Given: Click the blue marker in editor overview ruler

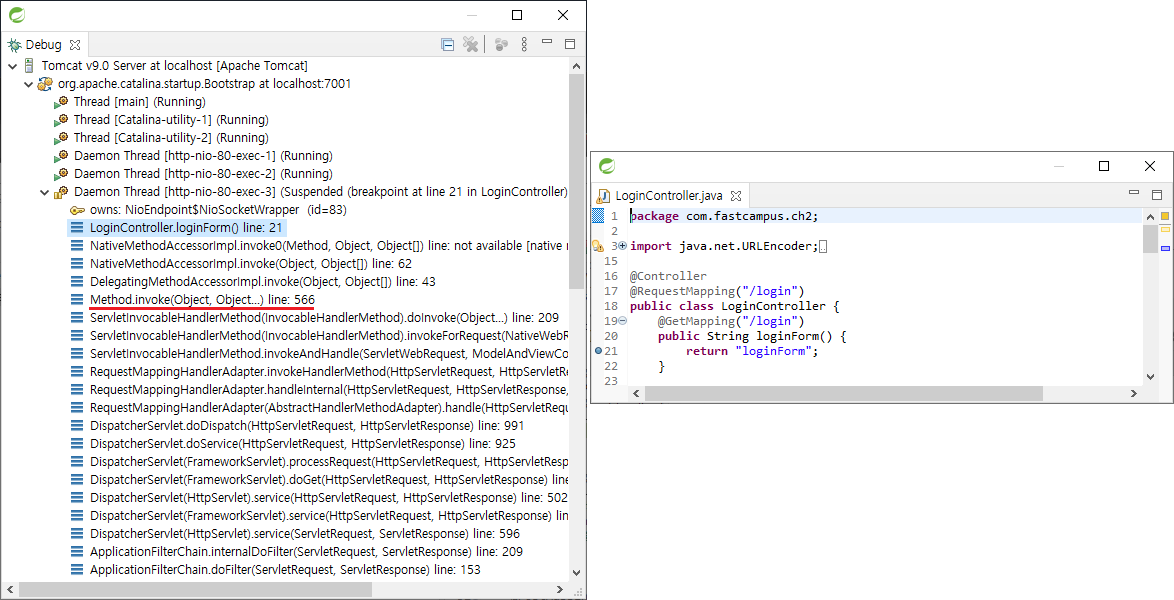Looking at the screenshot, I should (1166, 248).
